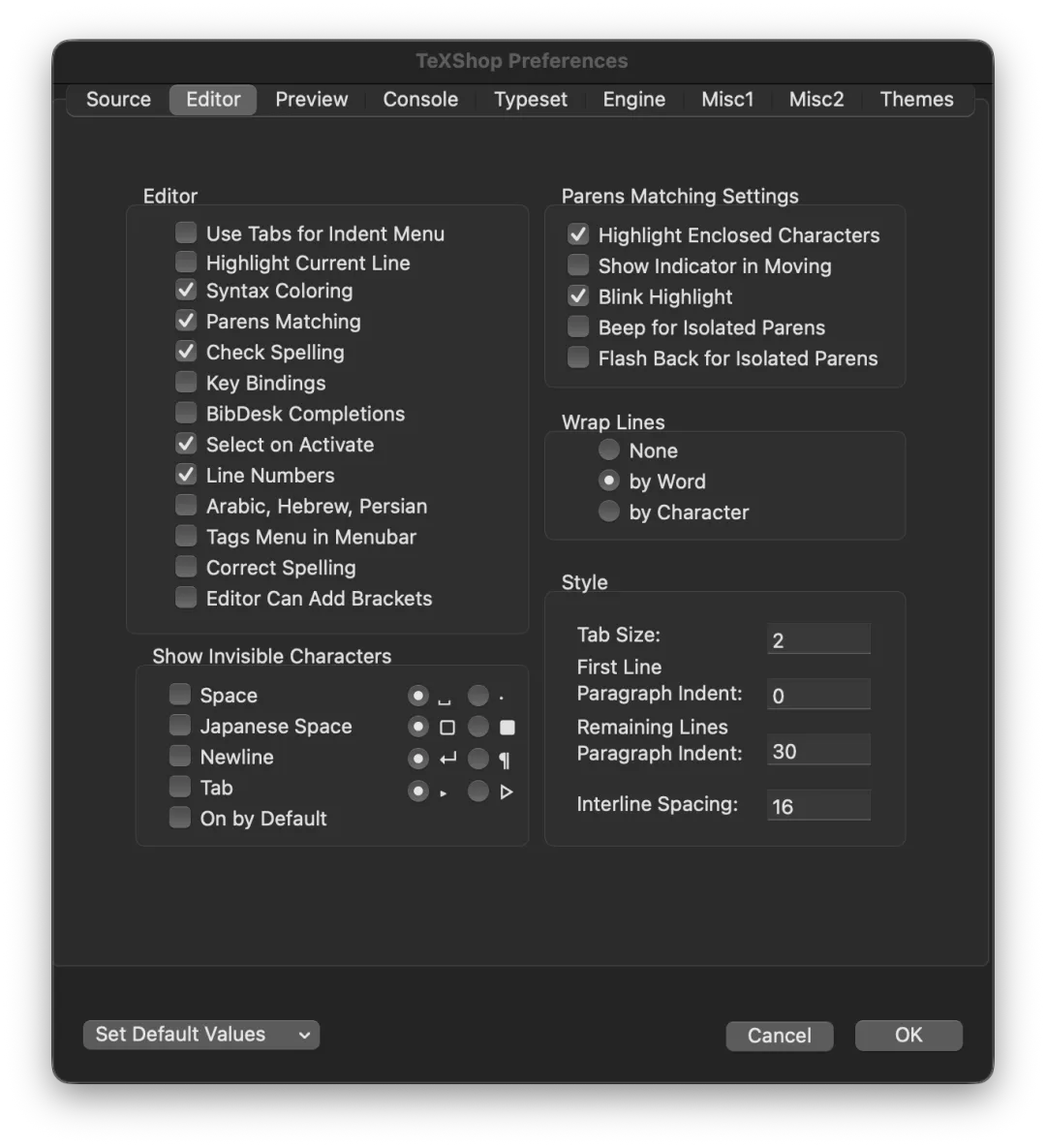Screen dimensions: 1046x1148
Task: Open the Engine tab
Action: click(633, 100)
